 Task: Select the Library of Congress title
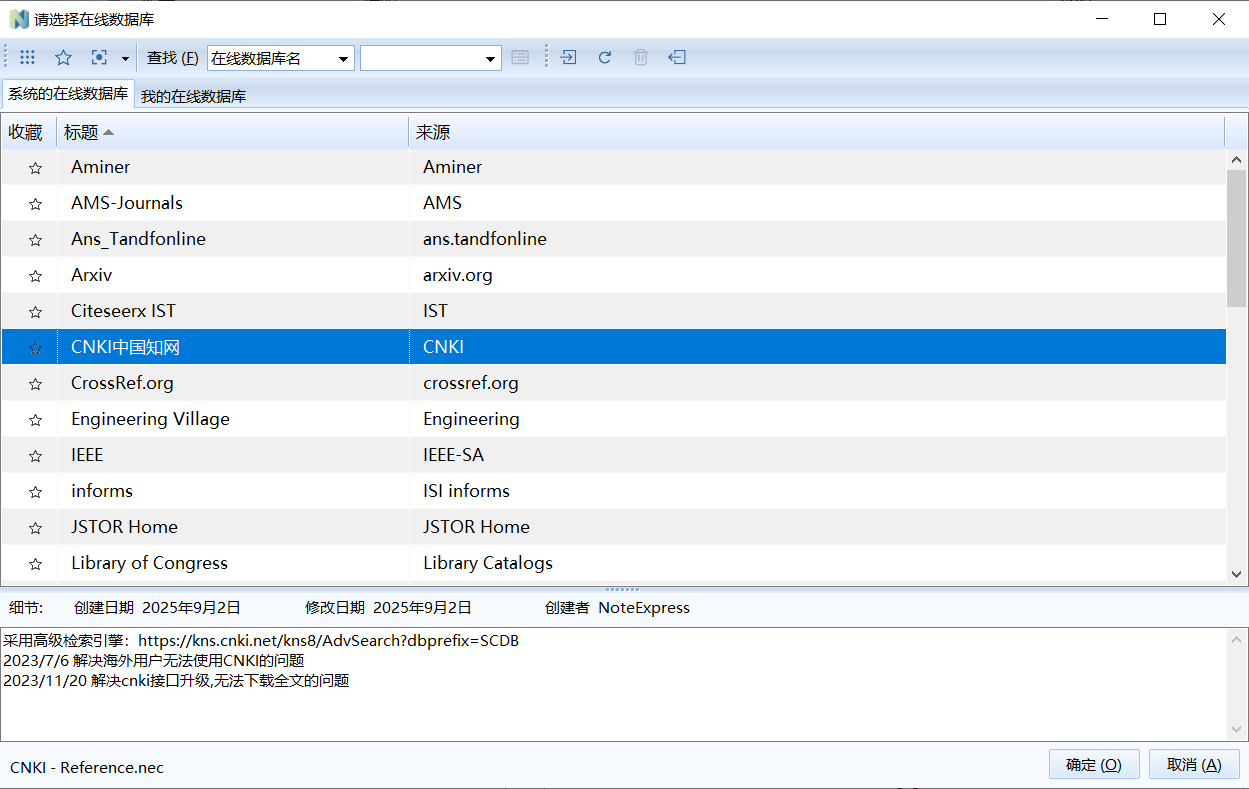coord(149,563)
